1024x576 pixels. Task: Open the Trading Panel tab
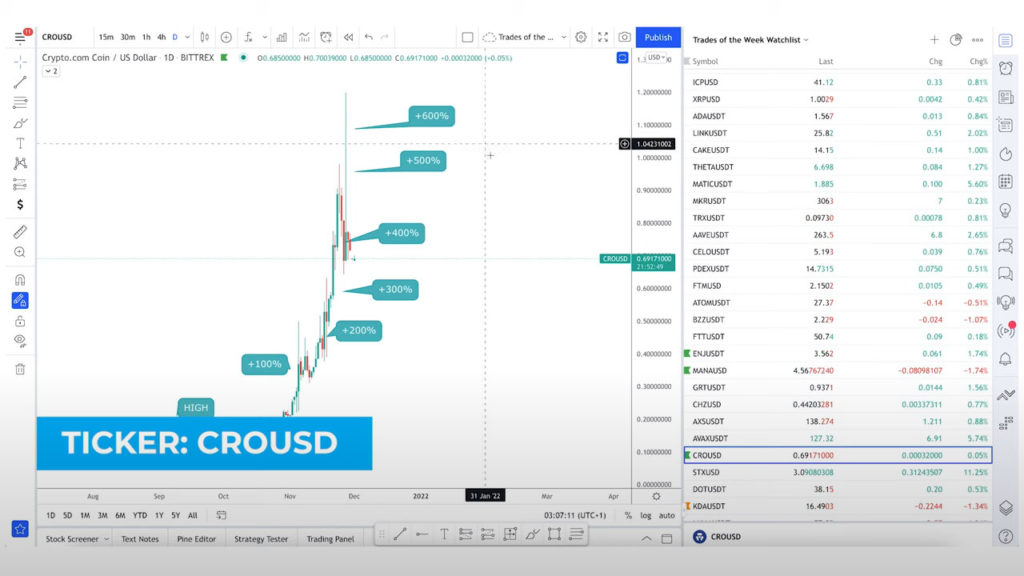pyautogui.click(x=330, y=539)
